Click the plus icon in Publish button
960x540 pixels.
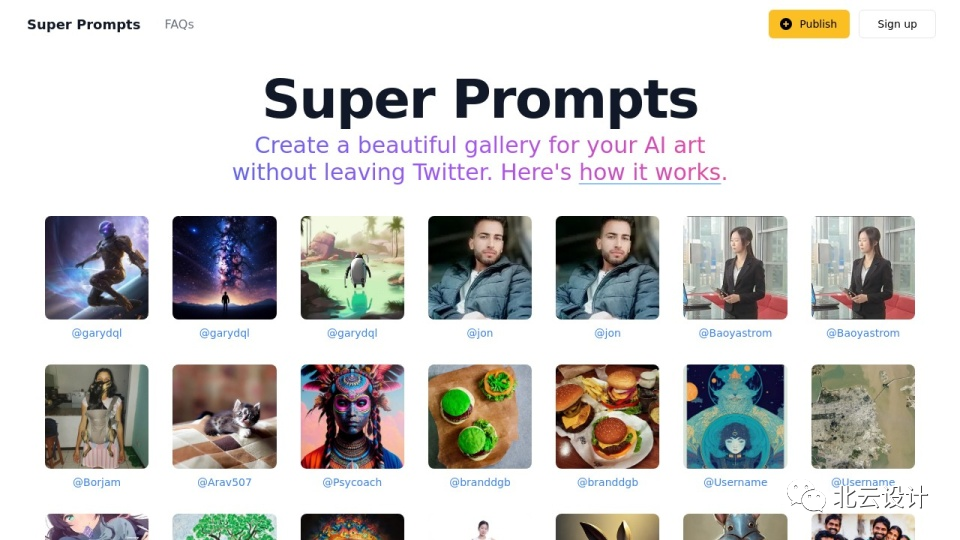point(786,24)
